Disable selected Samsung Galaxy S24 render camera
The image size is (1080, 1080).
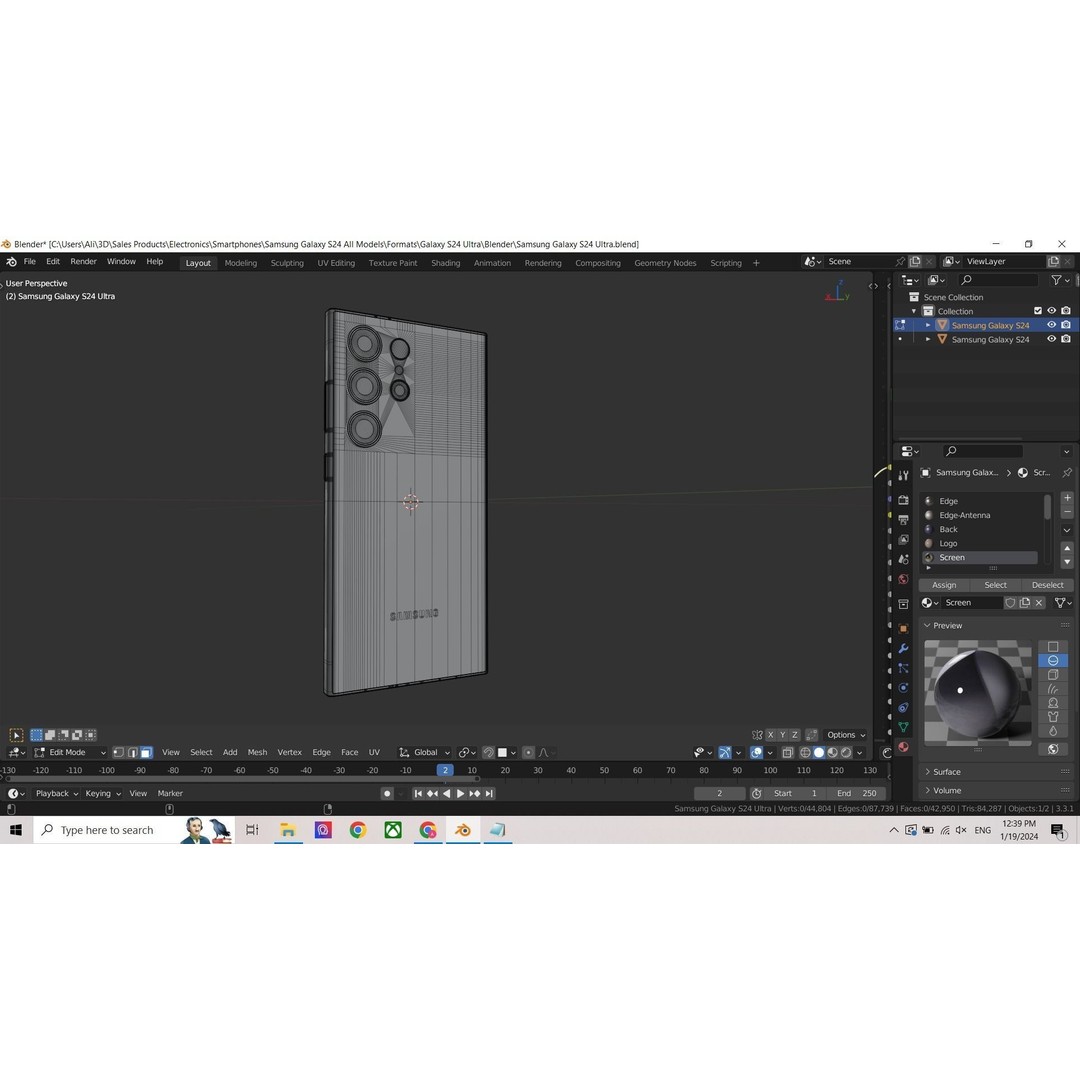tap(1066, 325)
